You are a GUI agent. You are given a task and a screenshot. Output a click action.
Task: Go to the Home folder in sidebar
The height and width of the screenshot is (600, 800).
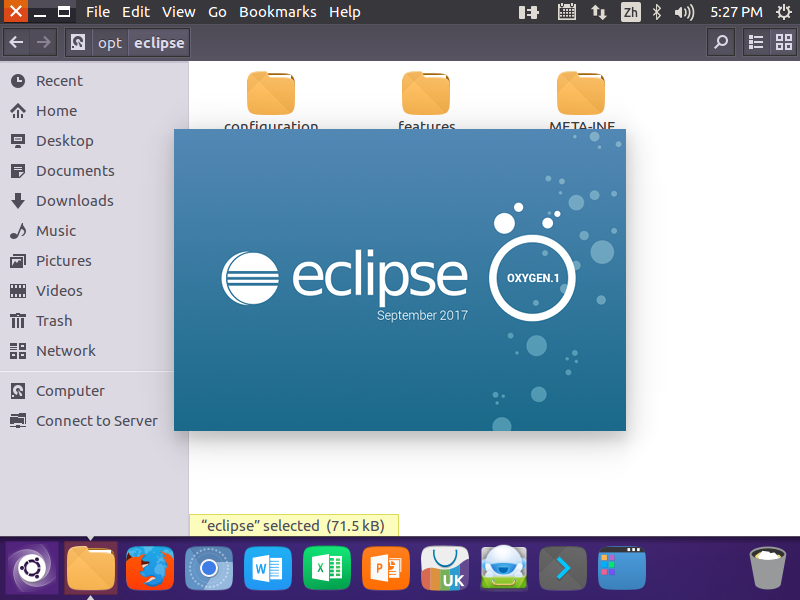pyautogui.click(x=56, y=111)
